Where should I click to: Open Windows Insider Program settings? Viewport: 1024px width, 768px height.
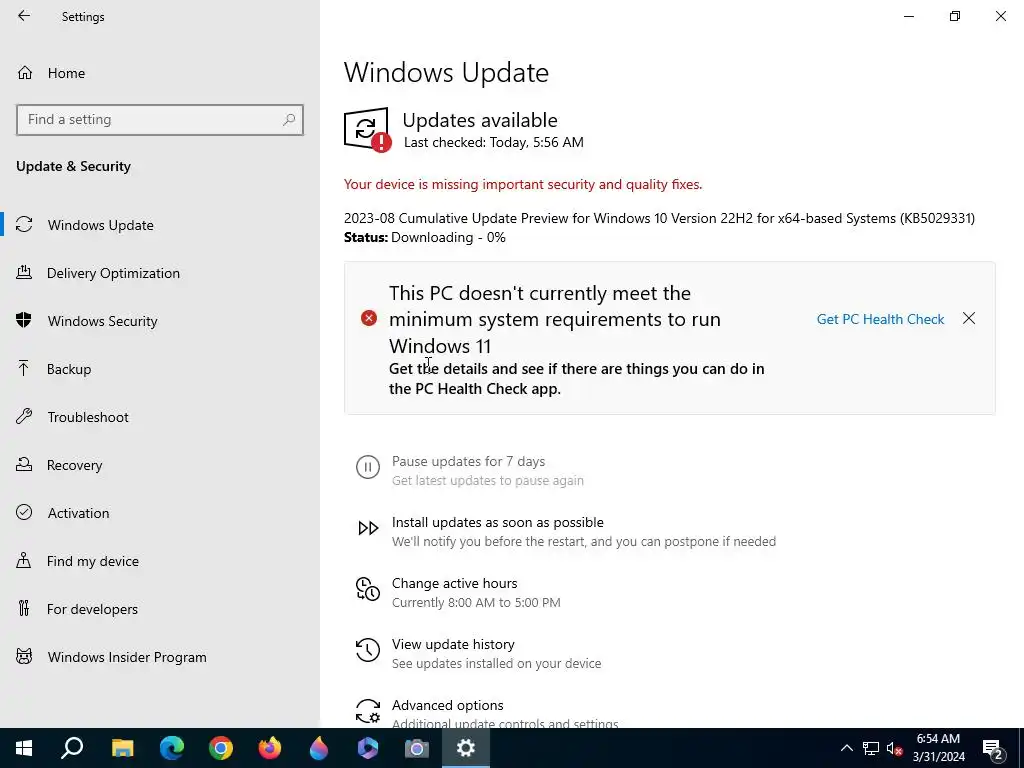[127, 657]
